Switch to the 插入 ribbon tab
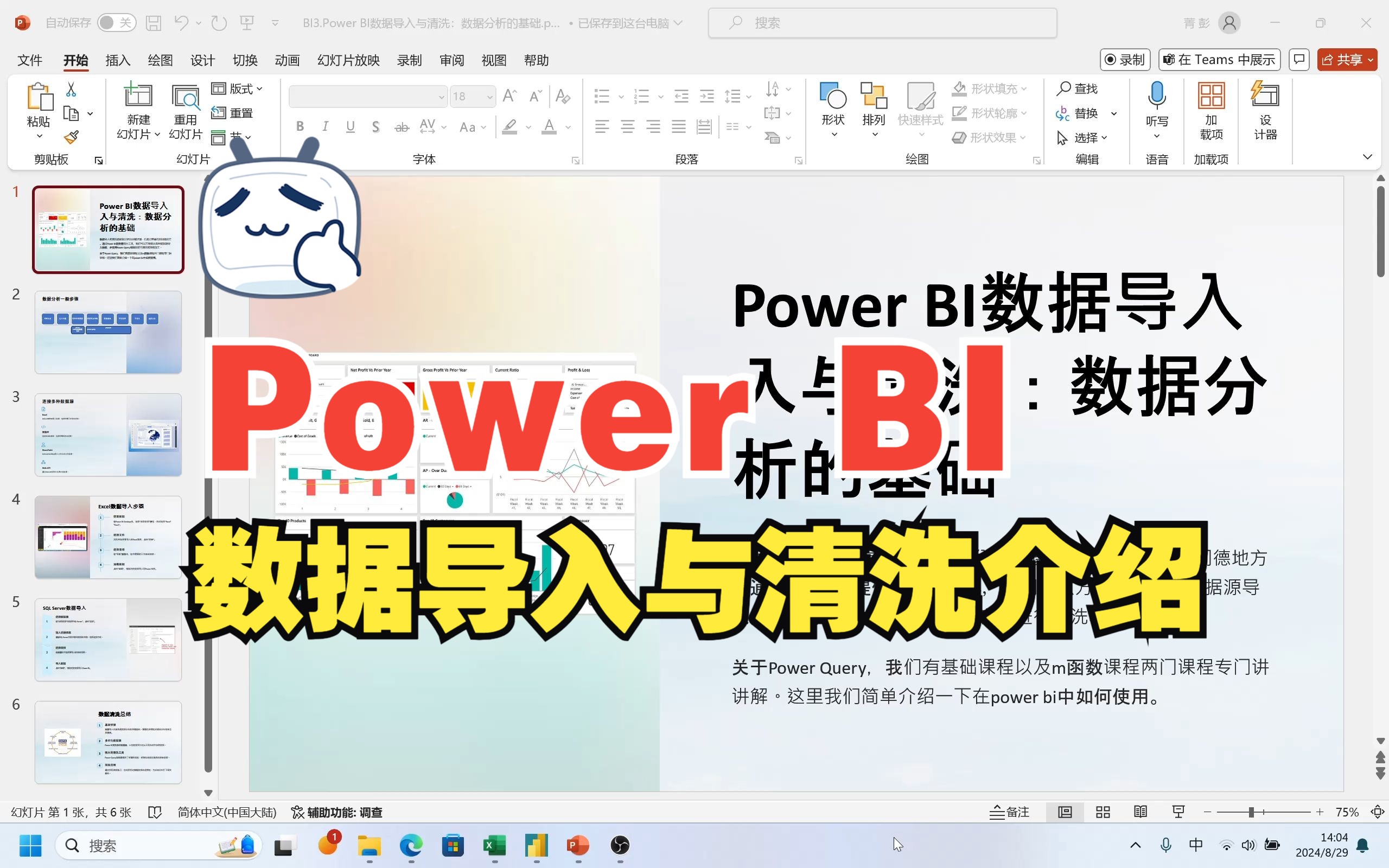This screenshot has height=868, width=1389. (117, 60)
